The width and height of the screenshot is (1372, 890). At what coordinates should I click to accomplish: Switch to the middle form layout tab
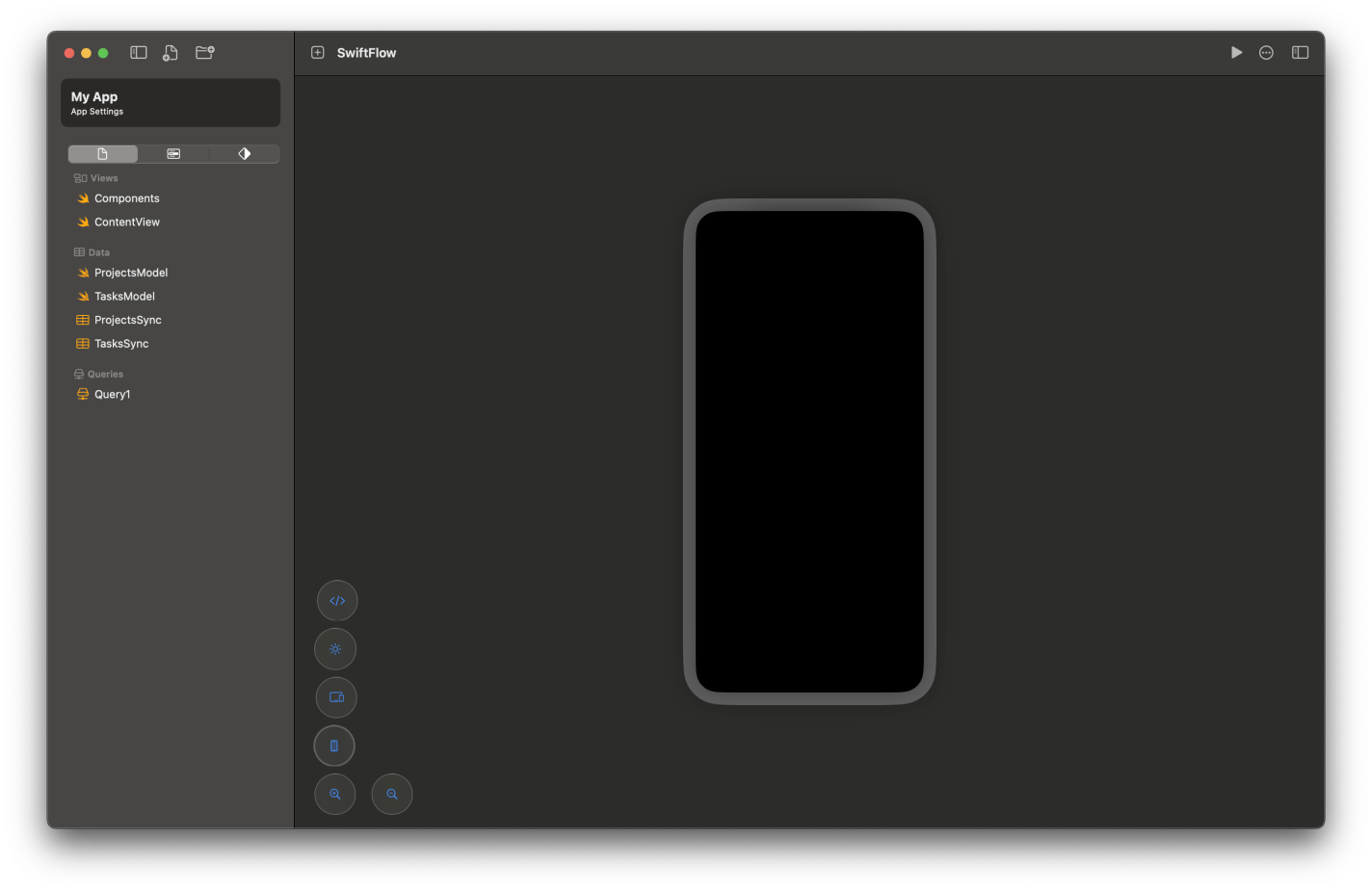point(173,154)
